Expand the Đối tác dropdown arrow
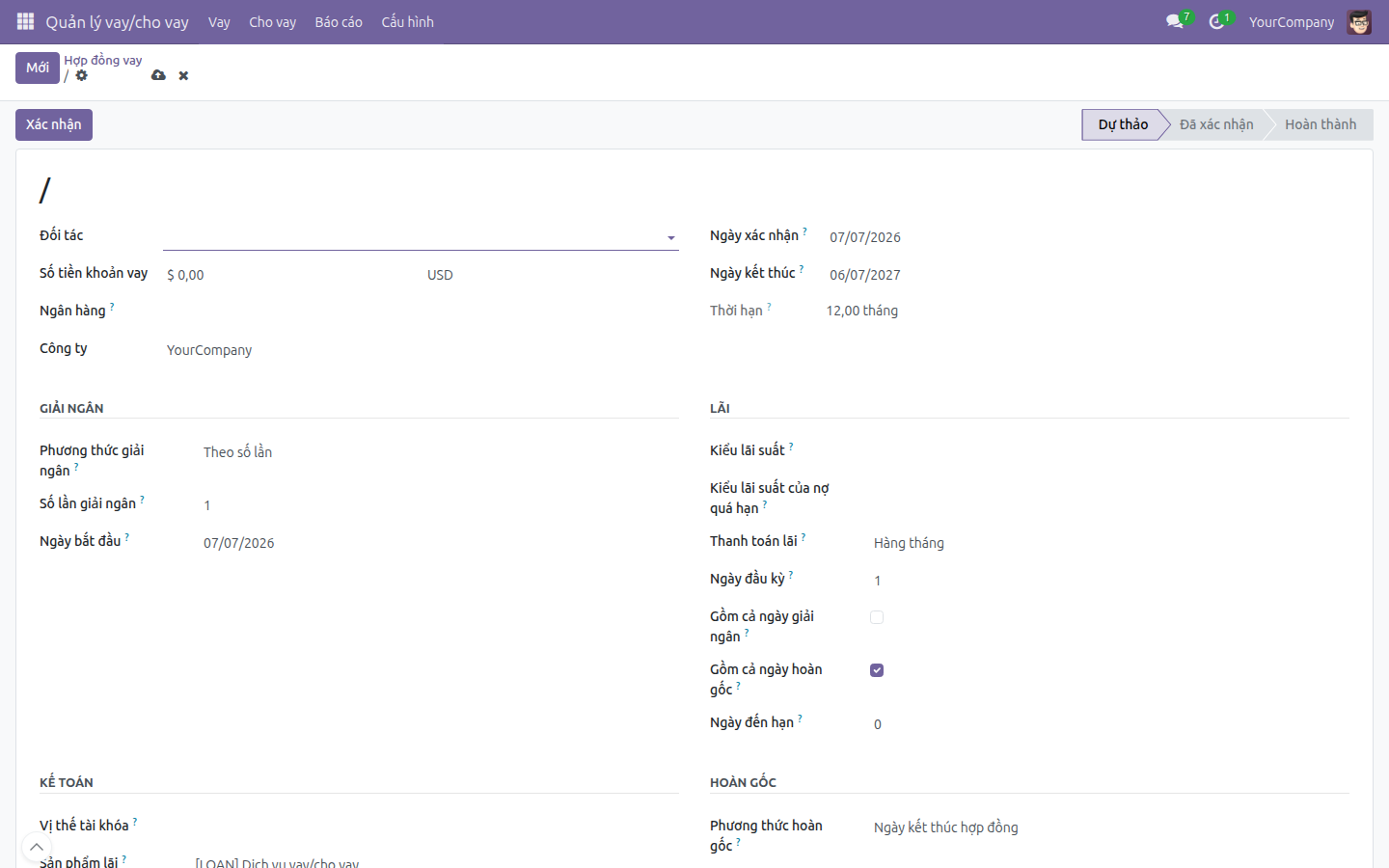This screenshot has height=868, width=1389. tap(671, 237)
